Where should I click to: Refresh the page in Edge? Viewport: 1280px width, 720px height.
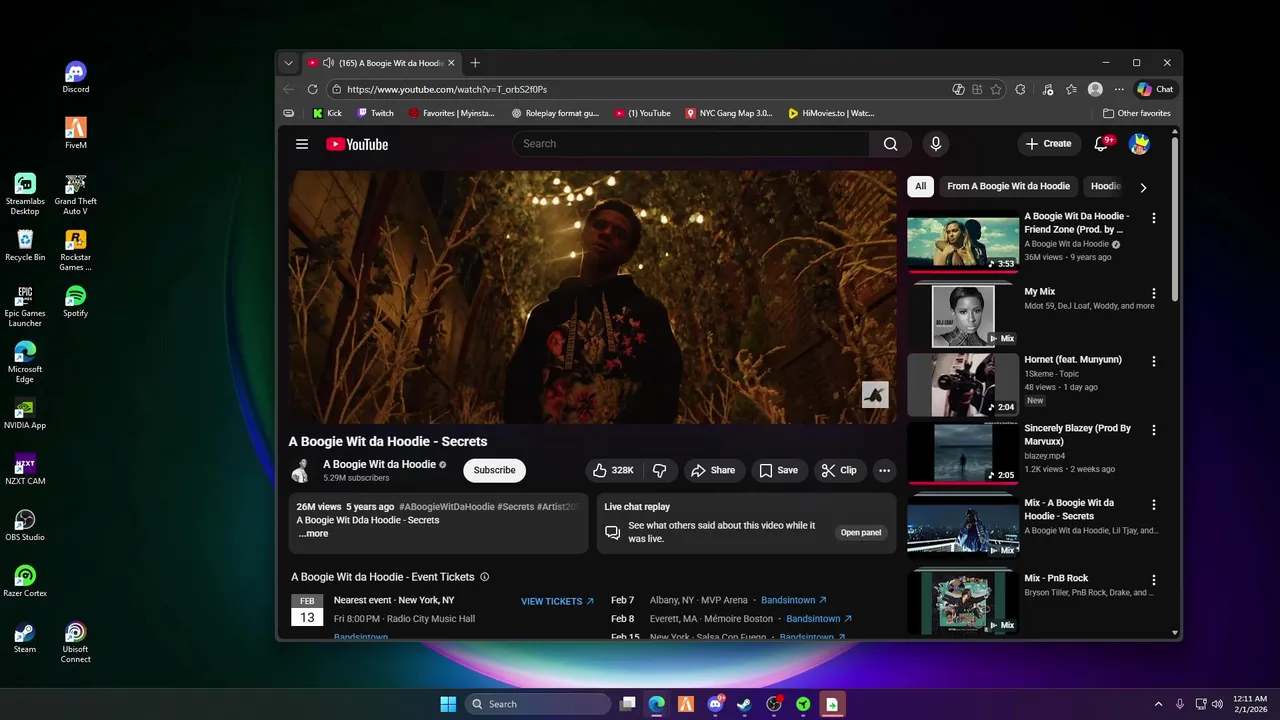[312, 89]
